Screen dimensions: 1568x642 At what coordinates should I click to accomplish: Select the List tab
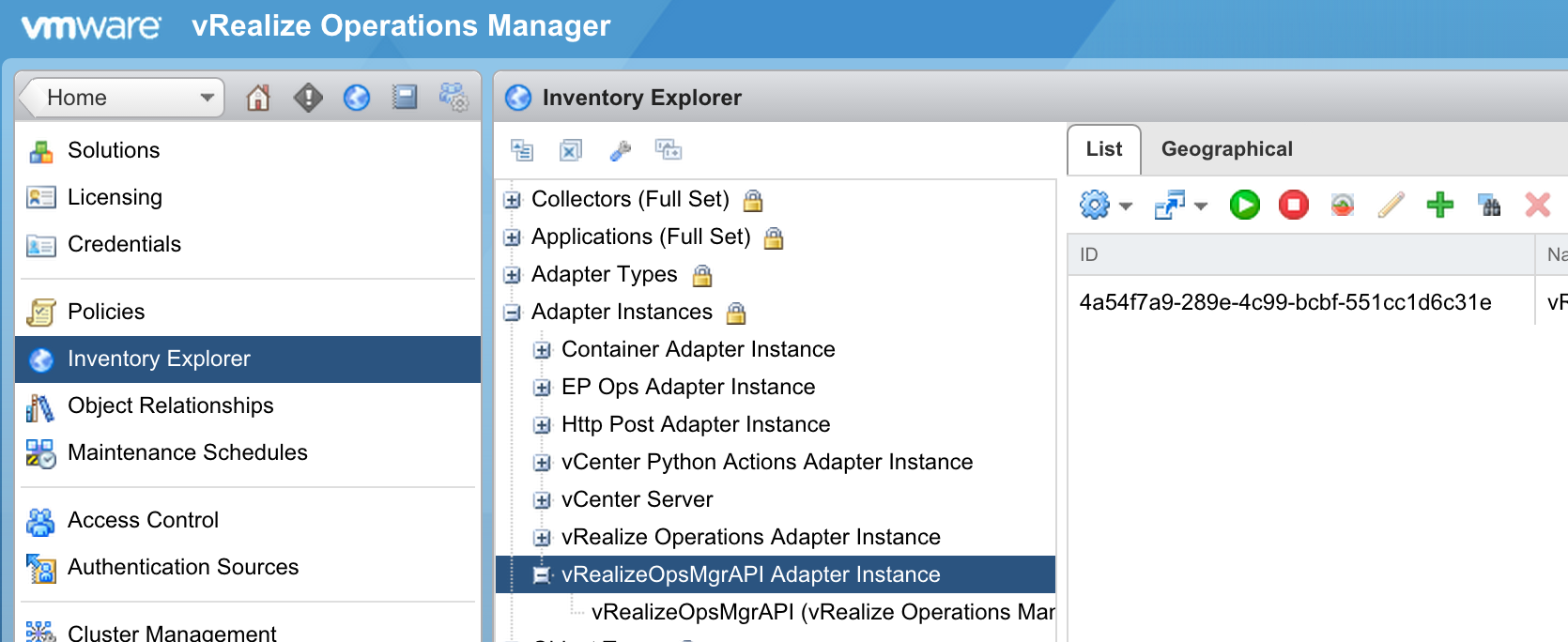(x=1104, y=149)
